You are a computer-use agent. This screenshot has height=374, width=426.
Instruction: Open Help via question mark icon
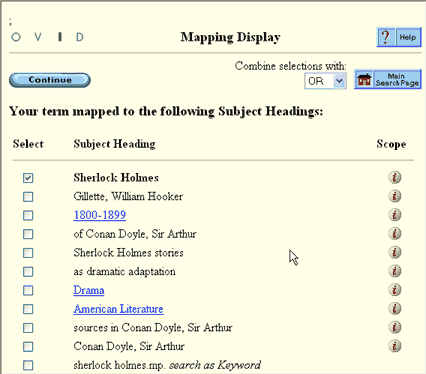pos(386,37)
